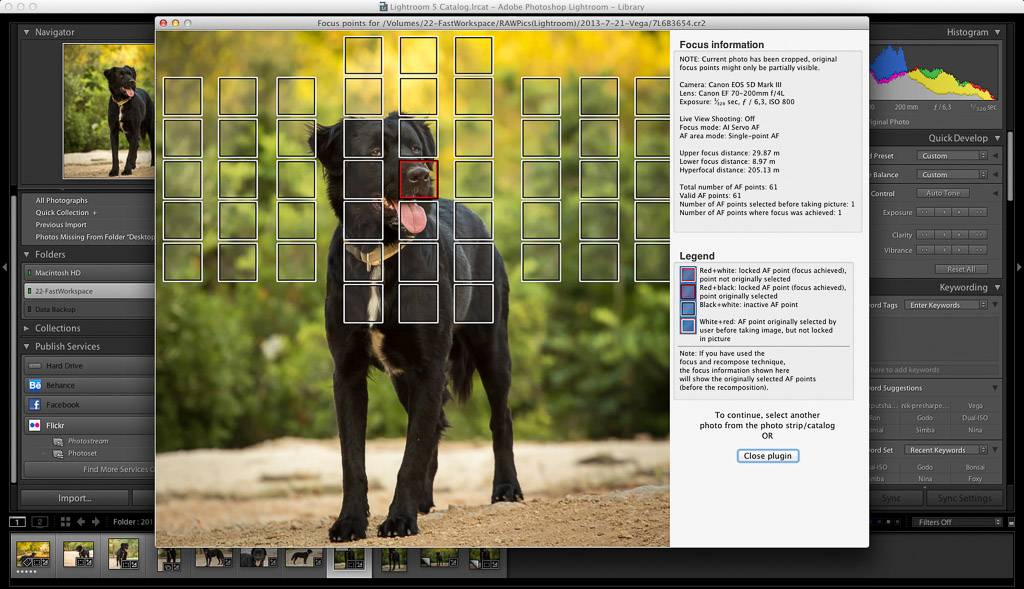Click the Simba keyword suggestion
This screenshot has height=589, width=1024.
[x=925, y=430]
